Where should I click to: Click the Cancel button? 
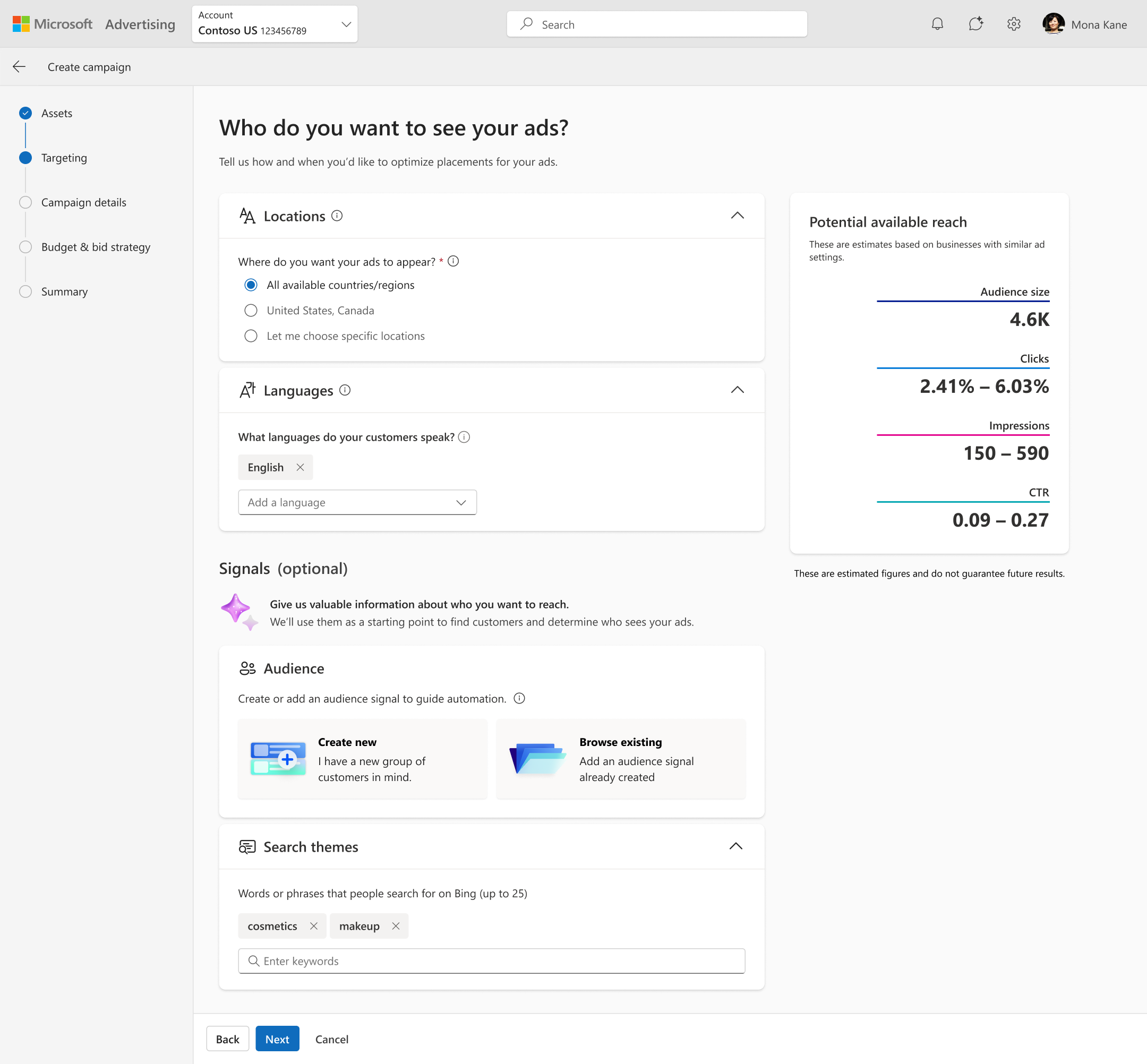[x=332, y=1039]
